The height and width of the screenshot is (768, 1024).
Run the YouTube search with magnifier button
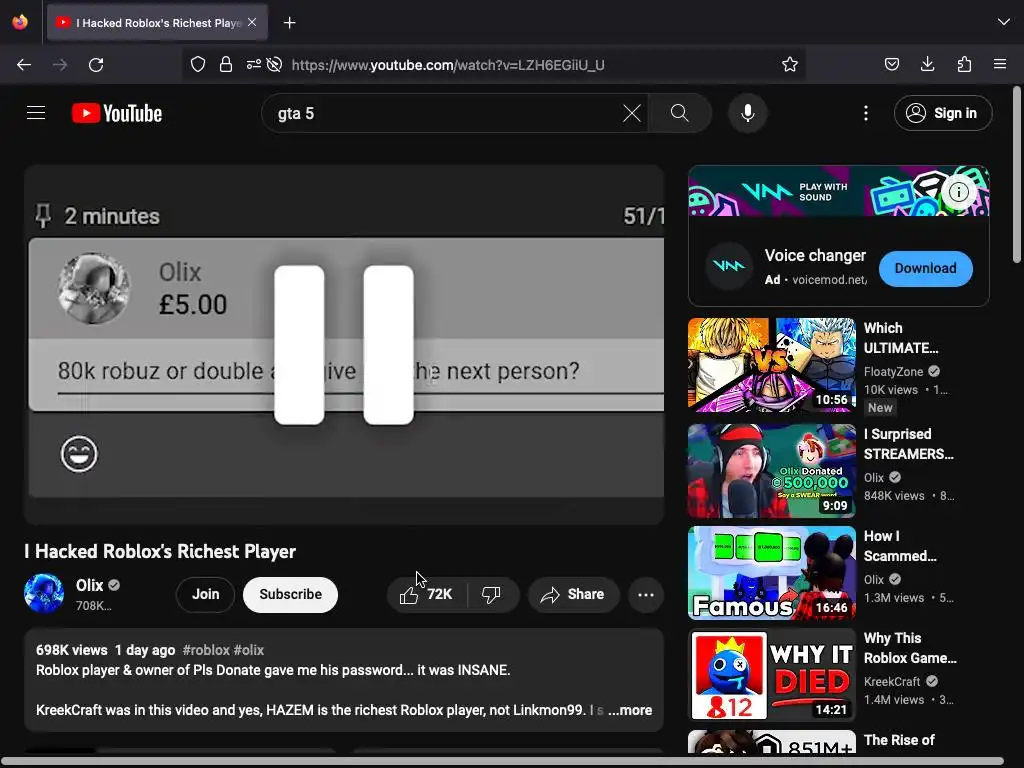pos(679,113)
